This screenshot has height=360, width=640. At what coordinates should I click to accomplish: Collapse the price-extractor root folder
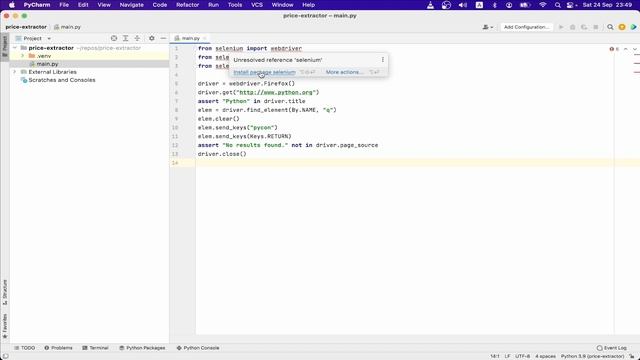[x=15, y=48]
